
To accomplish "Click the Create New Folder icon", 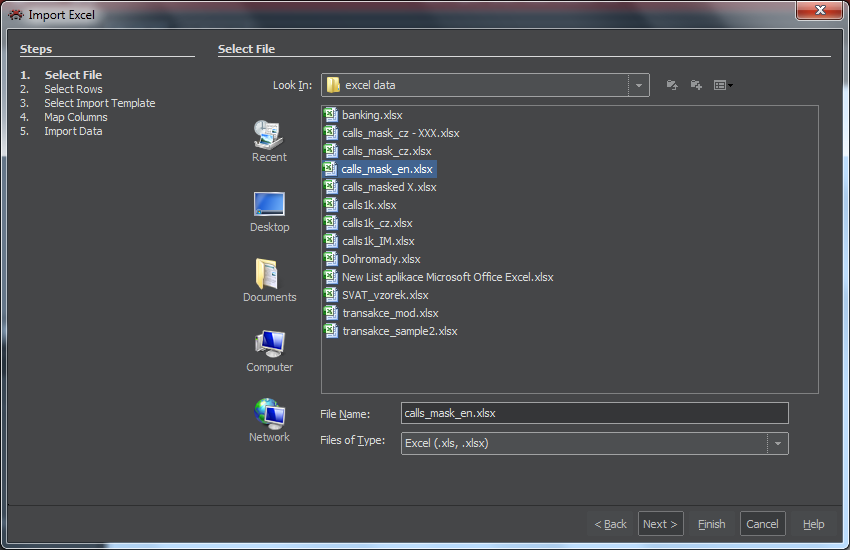I will tap(696, 86).
